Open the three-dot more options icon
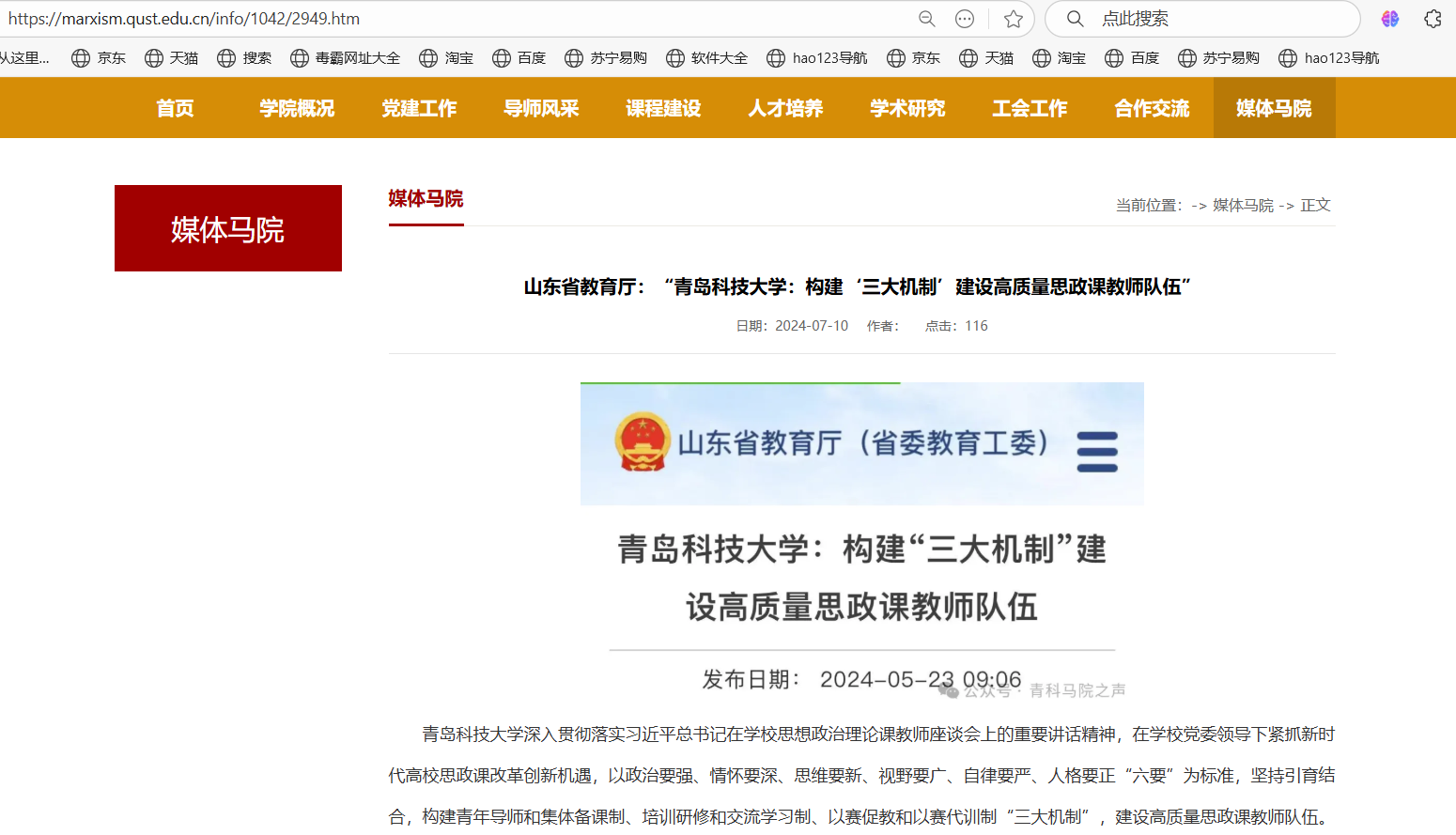The image size is (1456, 835). [965, 19]
